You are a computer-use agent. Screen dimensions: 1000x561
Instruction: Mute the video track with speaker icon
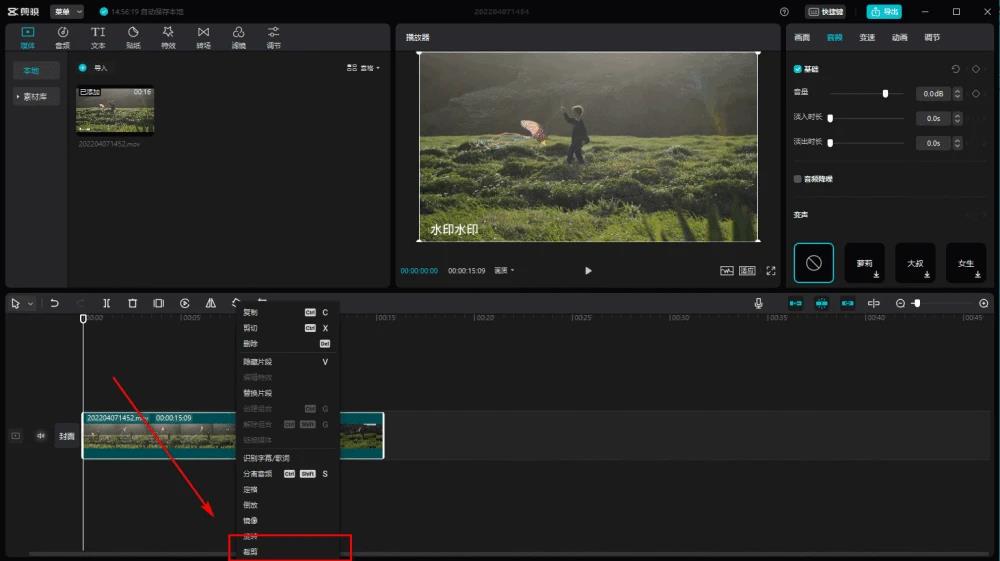[41, 436]
